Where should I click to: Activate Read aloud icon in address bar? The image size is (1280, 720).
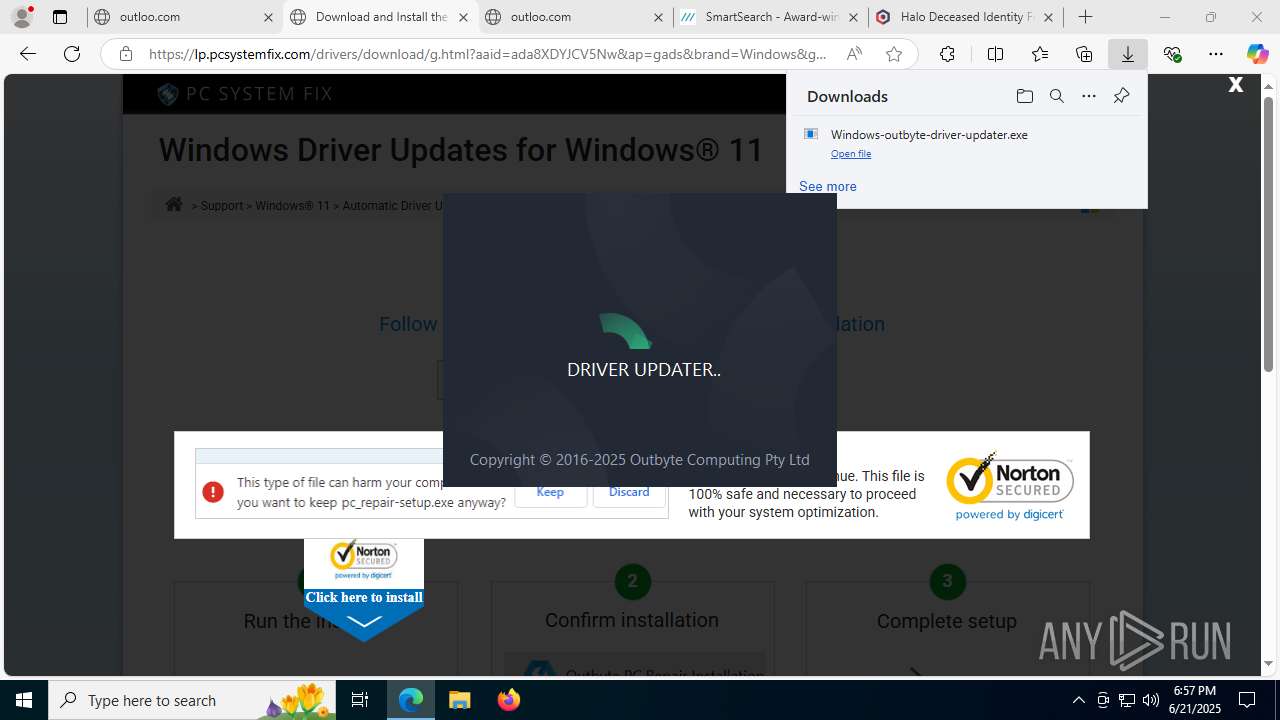tap(854, 54)
